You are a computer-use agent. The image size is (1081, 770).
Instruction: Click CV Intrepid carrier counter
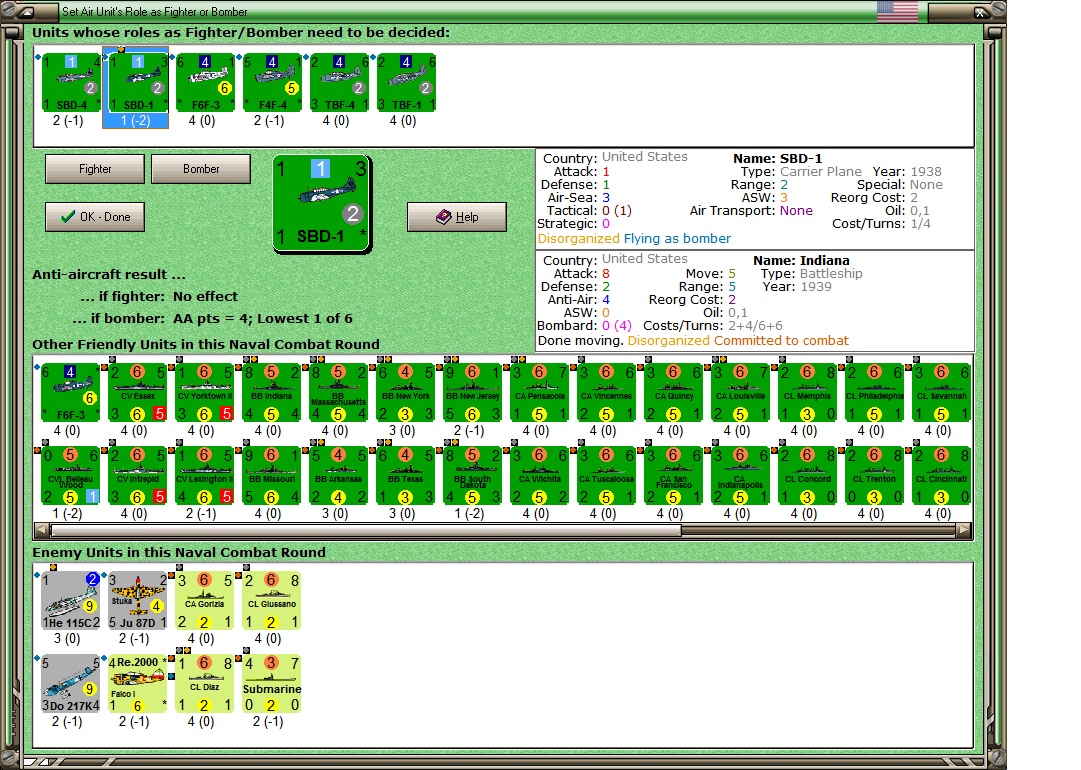pyautogui.click(x=138, y=476)
